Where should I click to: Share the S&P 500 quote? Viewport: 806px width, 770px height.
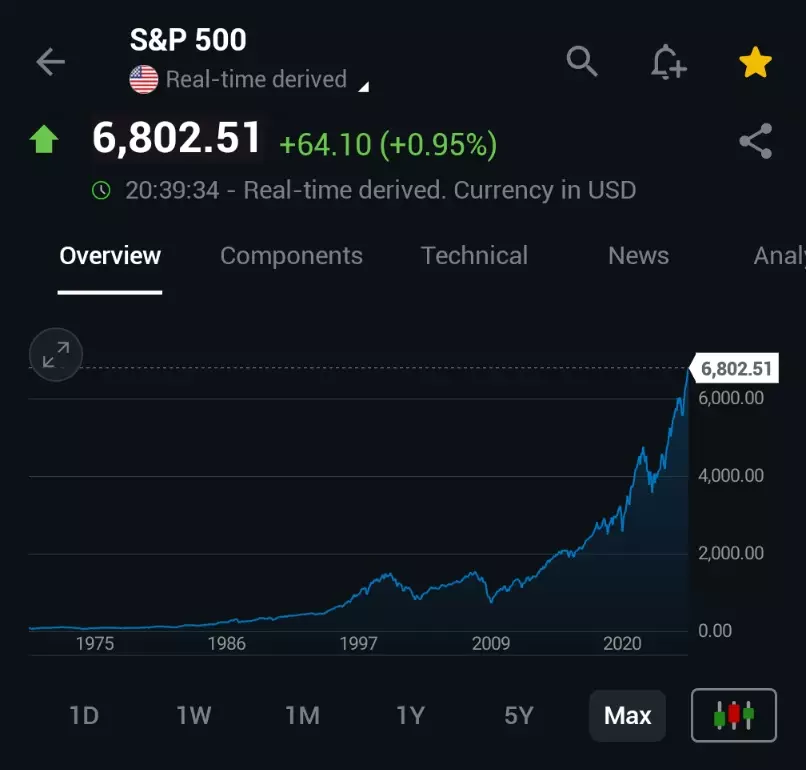pos(755,141)
